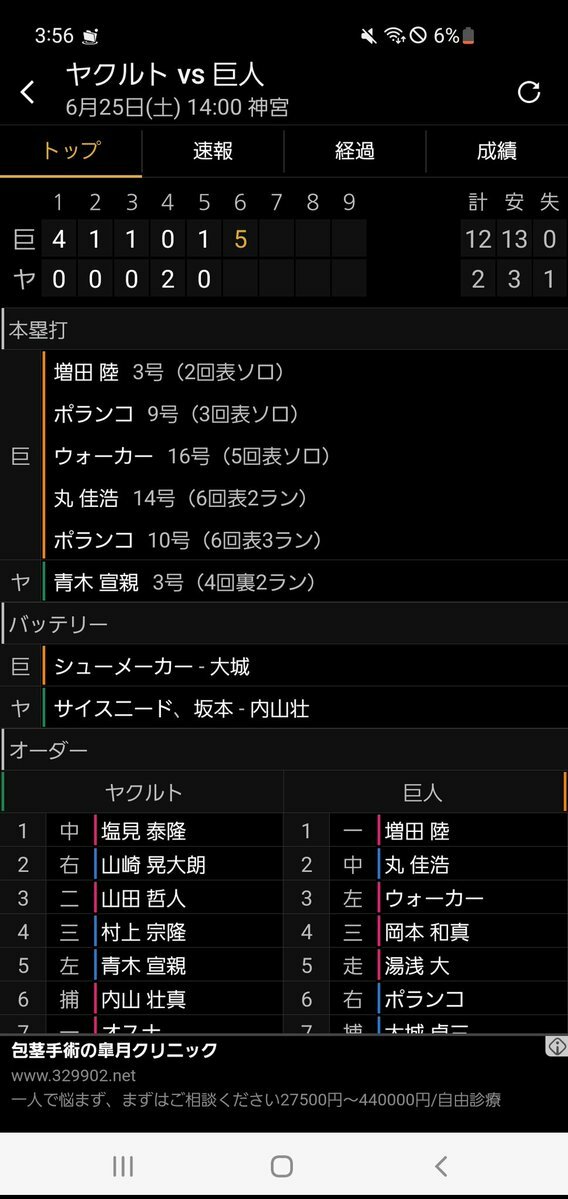The image size is (568, 1199).
Task: Open the ad info icon
Action: tap(556, 1046)
